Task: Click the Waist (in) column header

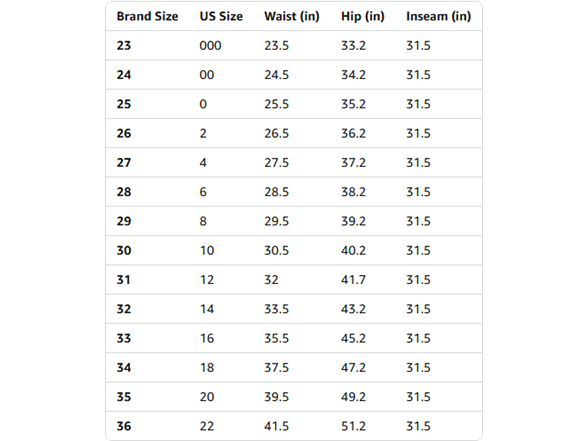Action: pyautogui.click(x=292, y=16)
